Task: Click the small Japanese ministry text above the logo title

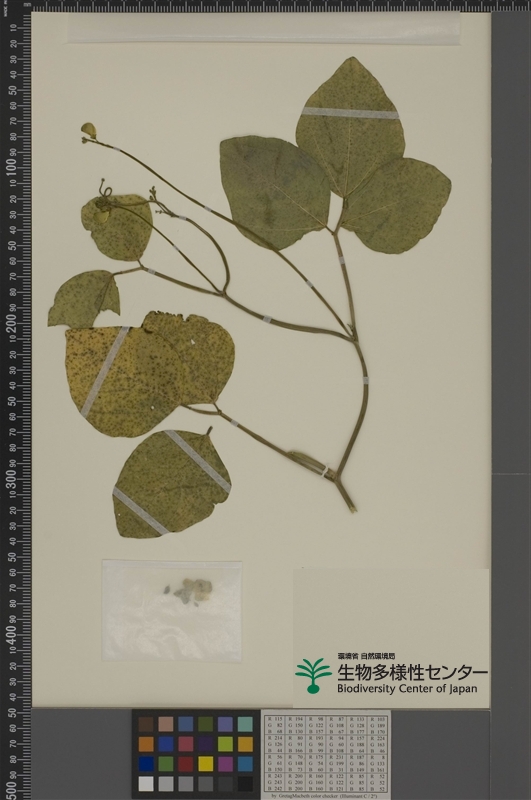Action: pyautogui.click(x=366, y=656)
